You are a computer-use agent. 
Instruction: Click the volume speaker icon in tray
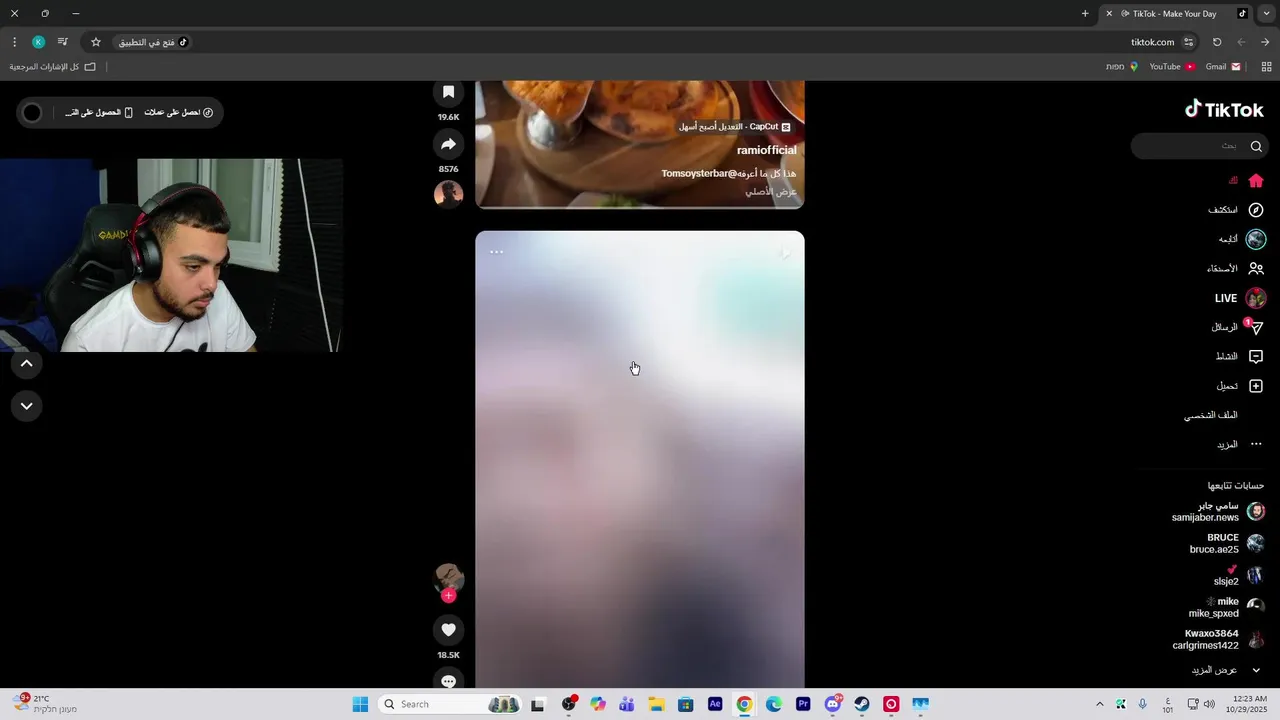click(1209, 704)
